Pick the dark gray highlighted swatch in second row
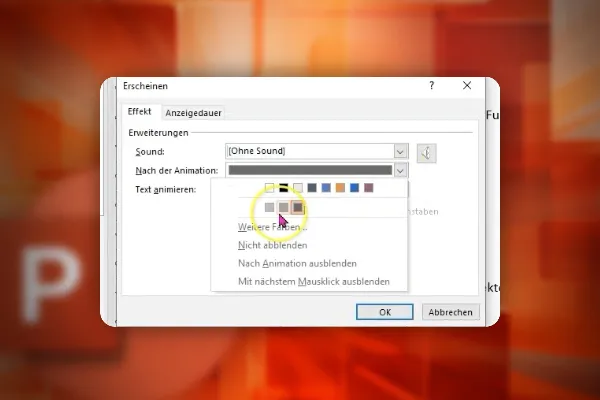Viewport: 600px width, 400px height. pyautogui.click(x=298, y=207)
